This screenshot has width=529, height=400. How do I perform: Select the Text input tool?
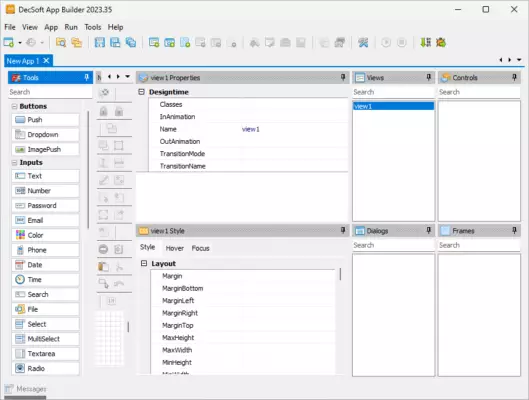(x=46, y=176)
